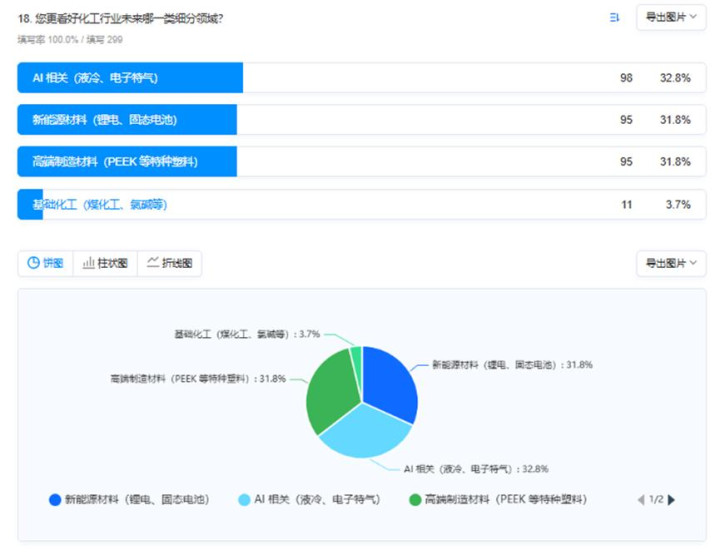The image size is (720, 560).
Task: Click the legend text 'AI 相关 (液冷、电子特气)'
Action: (317, 499)
